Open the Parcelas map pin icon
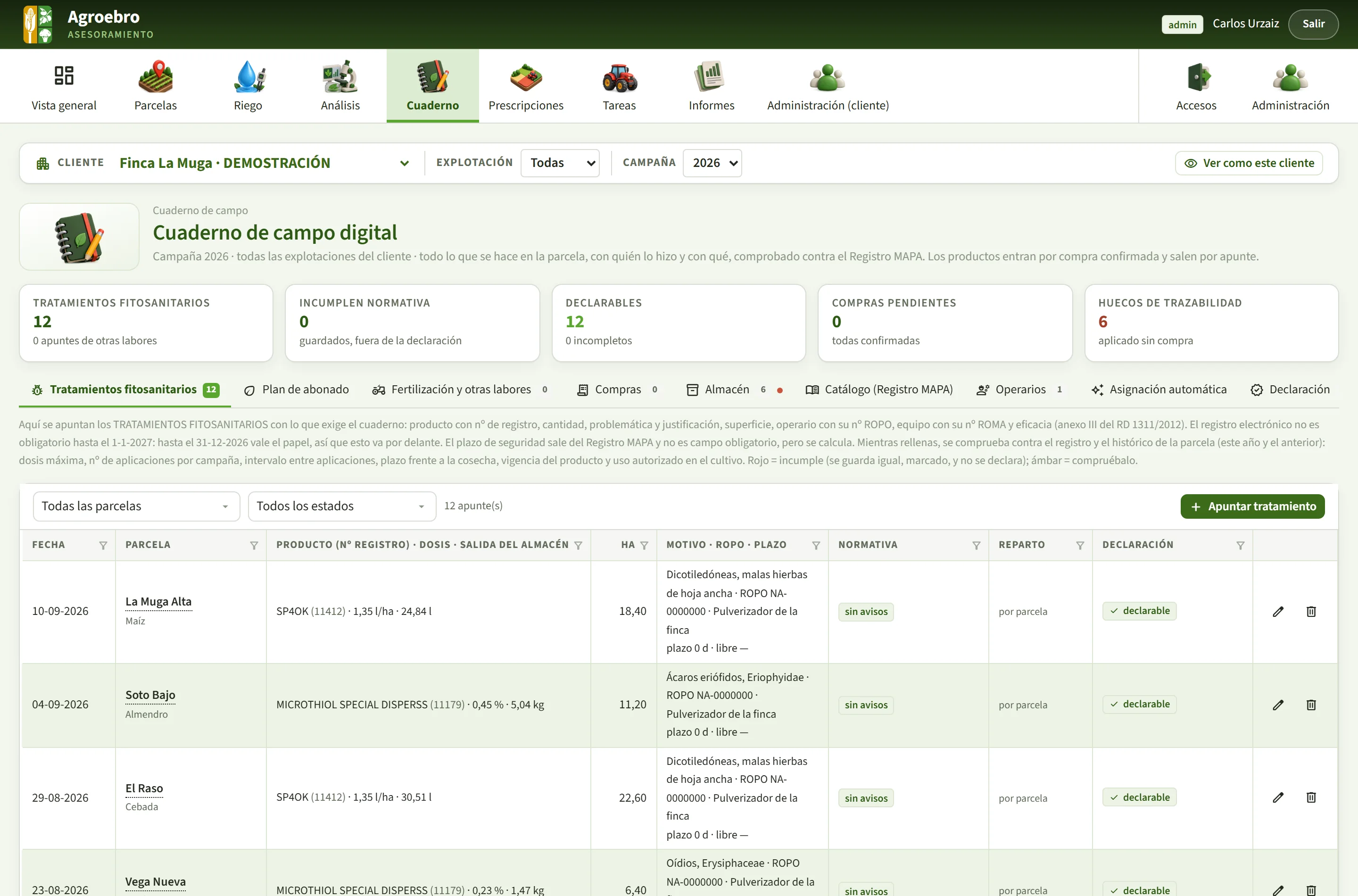 [x=156, y=76]
